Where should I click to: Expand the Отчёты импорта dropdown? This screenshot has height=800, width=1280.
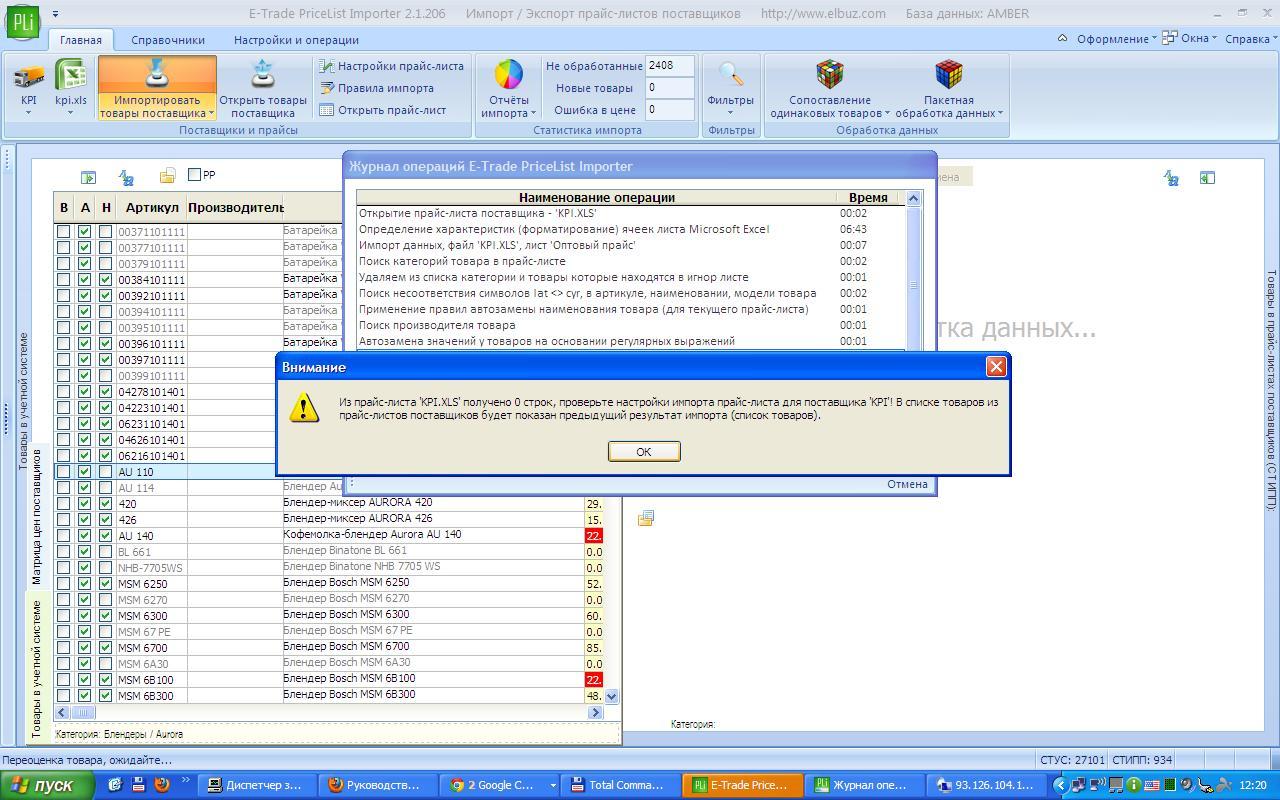click(533, 114)
